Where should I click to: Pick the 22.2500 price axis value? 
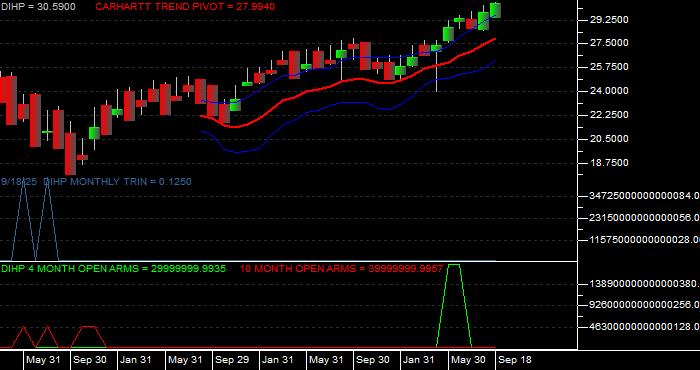click(609, 114)
